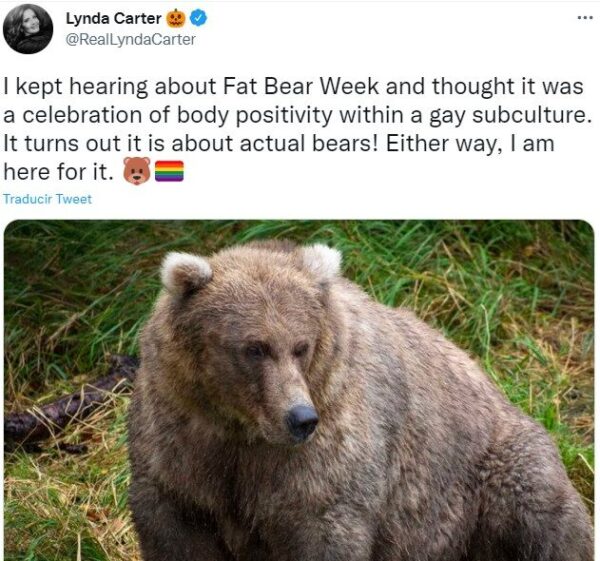
Task: Click the rainbow flag emoji
Action: click(169, 171)
